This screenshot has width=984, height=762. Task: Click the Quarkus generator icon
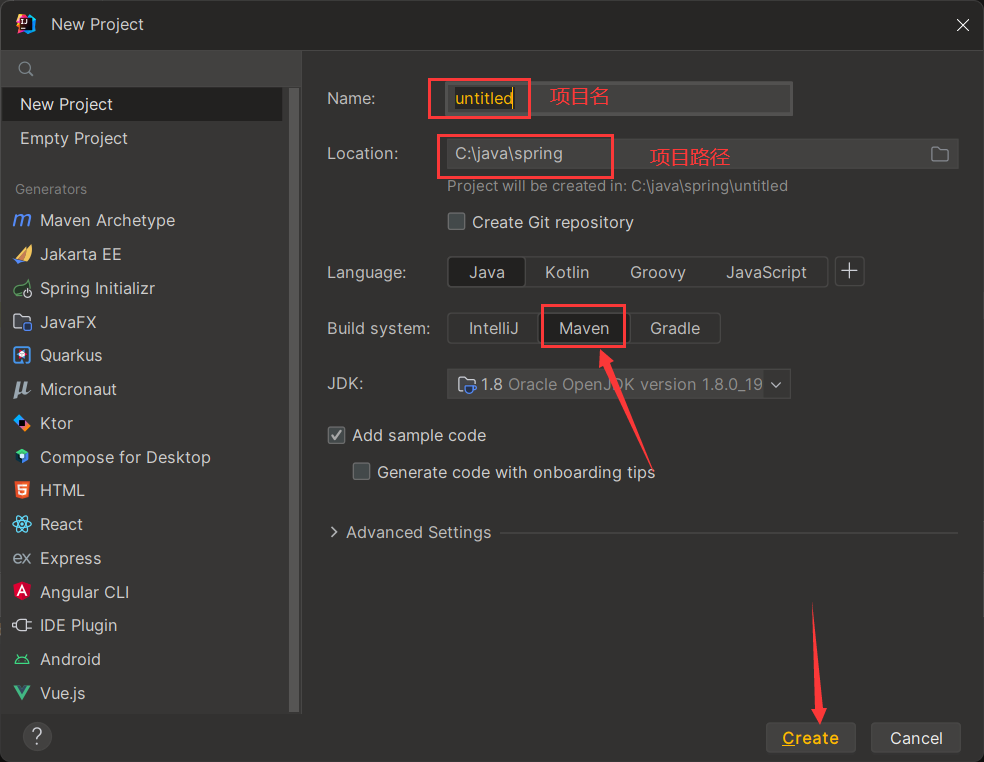(22, 355)
